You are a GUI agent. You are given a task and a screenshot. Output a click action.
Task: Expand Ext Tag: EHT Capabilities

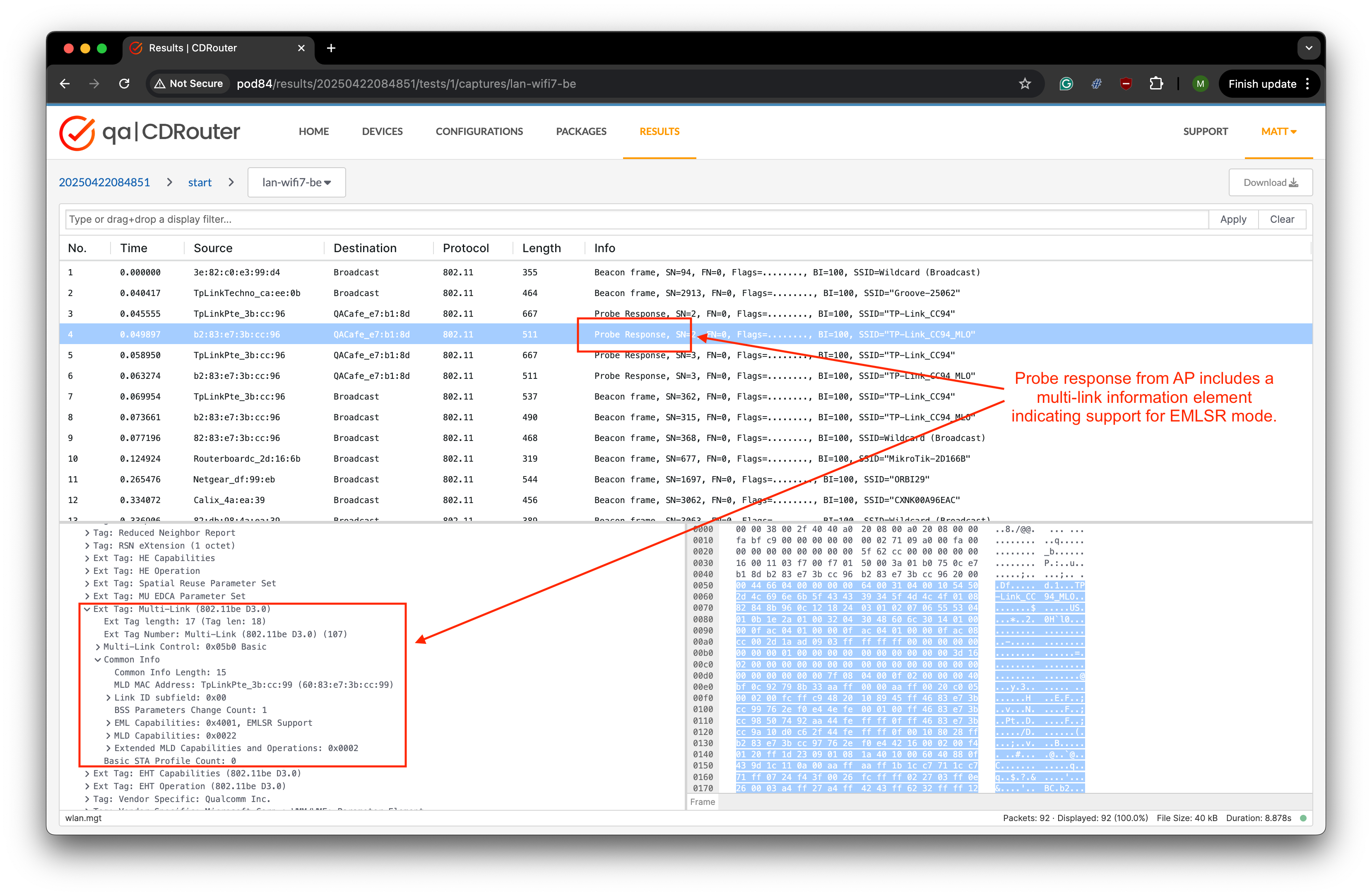(87, 774)
